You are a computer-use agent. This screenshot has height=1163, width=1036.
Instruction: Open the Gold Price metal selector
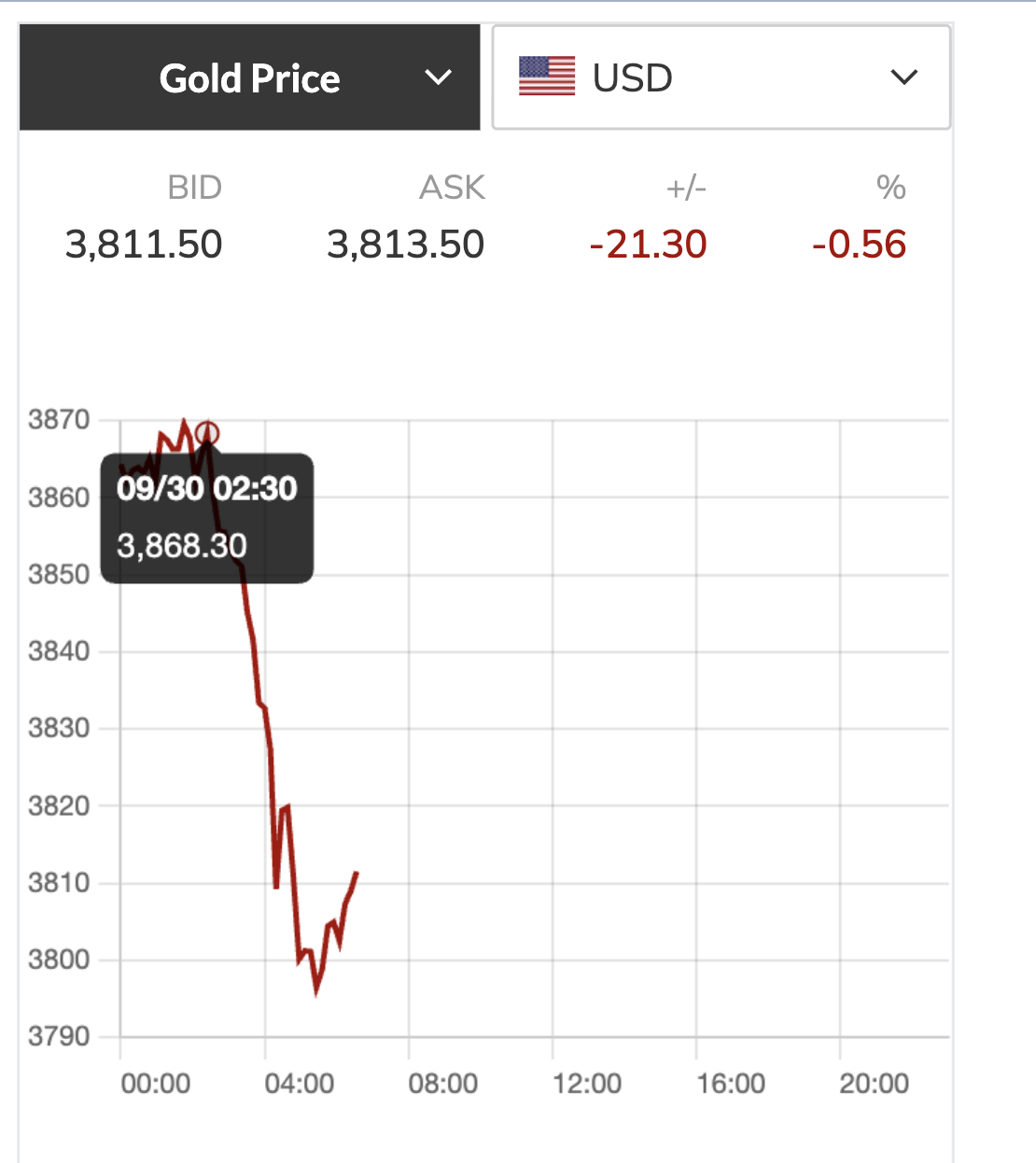tap(249, 78)
